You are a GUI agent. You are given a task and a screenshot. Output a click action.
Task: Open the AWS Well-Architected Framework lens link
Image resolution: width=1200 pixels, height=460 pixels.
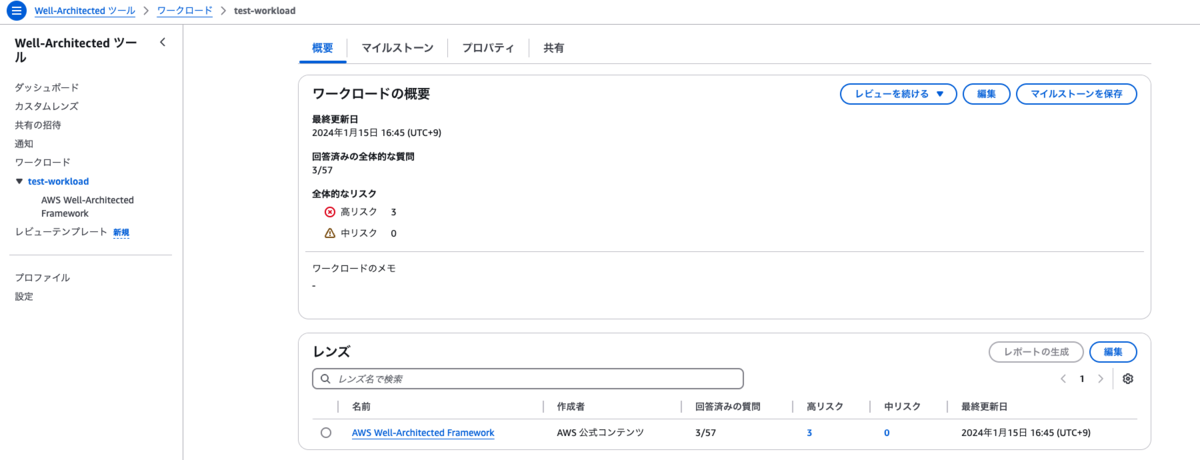423,433
